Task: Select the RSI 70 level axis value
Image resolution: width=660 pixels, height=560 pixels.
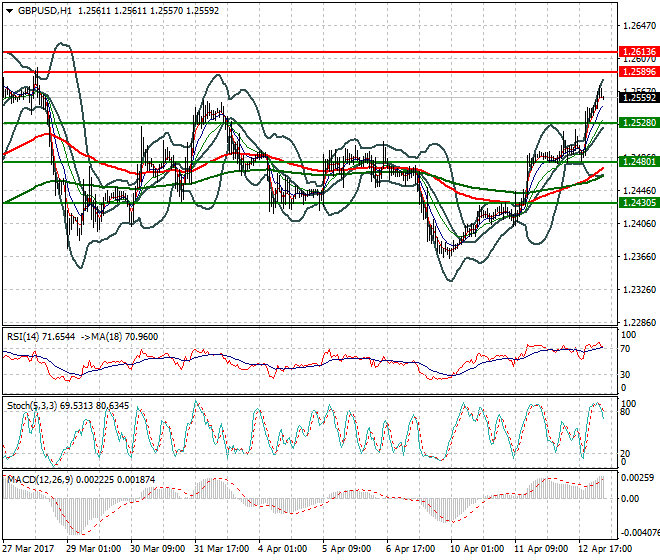Action: 625,349
